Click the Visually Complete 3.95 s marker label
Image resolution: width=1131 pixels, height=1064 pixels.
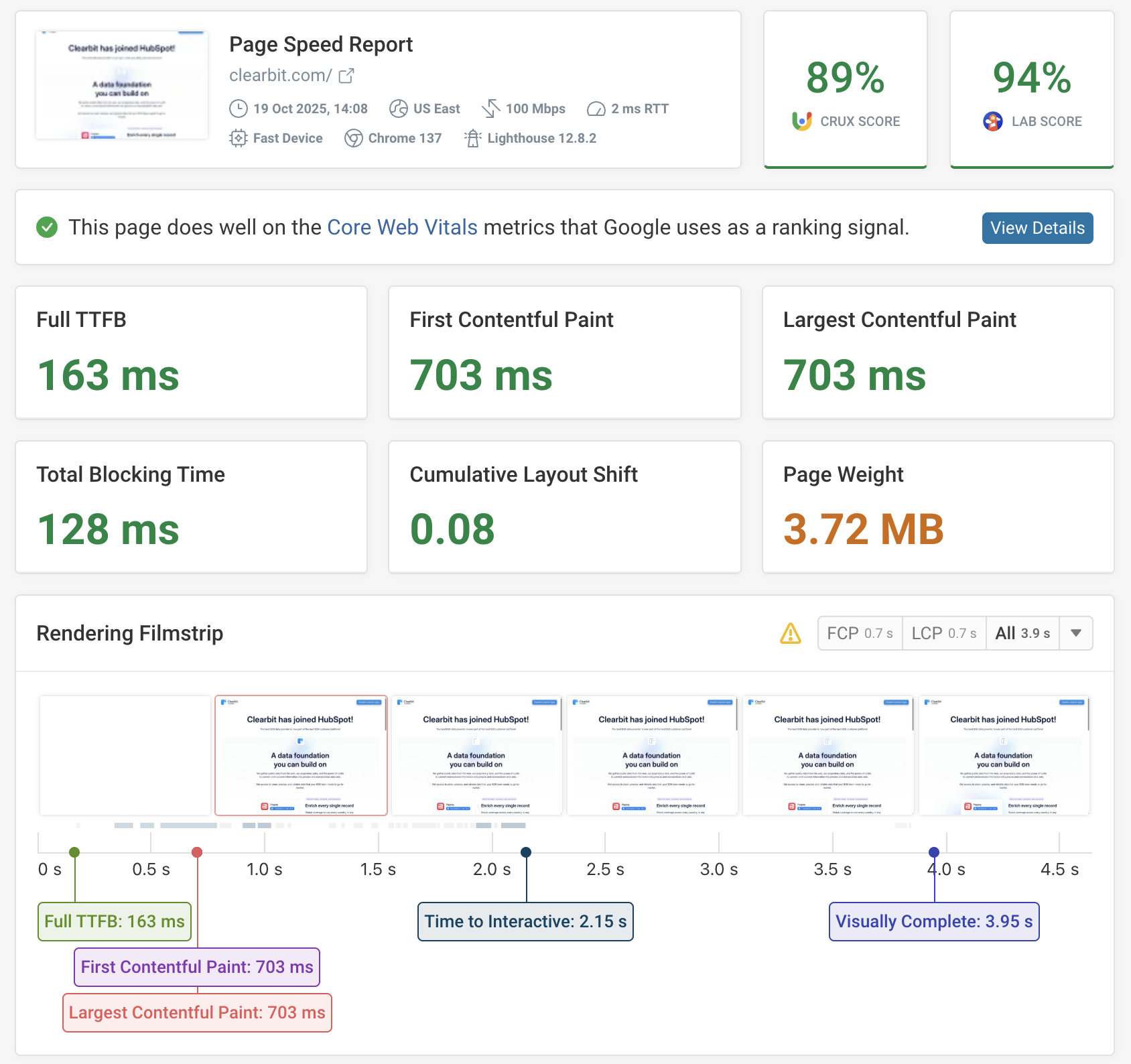click(934, 922)
